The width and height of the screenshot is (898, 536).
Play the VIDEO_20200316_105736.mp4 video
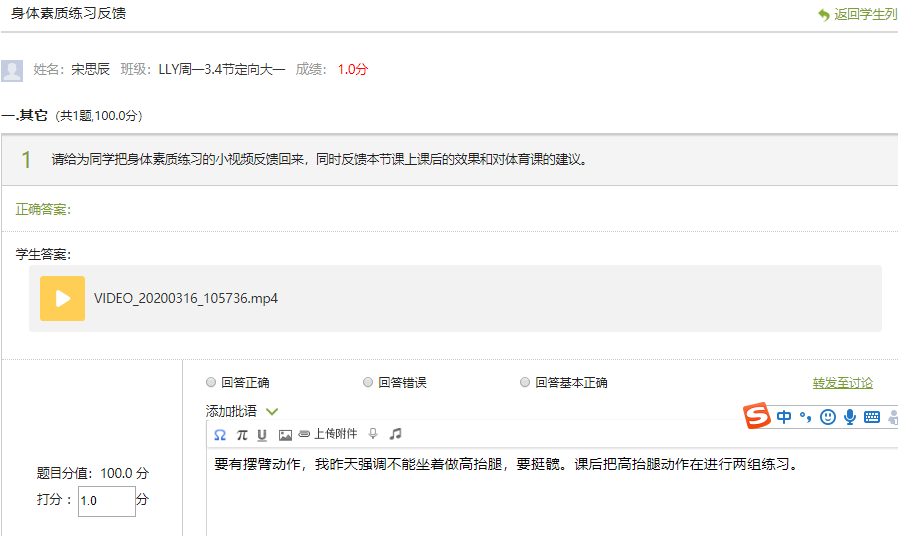click(x=62, y=298)
